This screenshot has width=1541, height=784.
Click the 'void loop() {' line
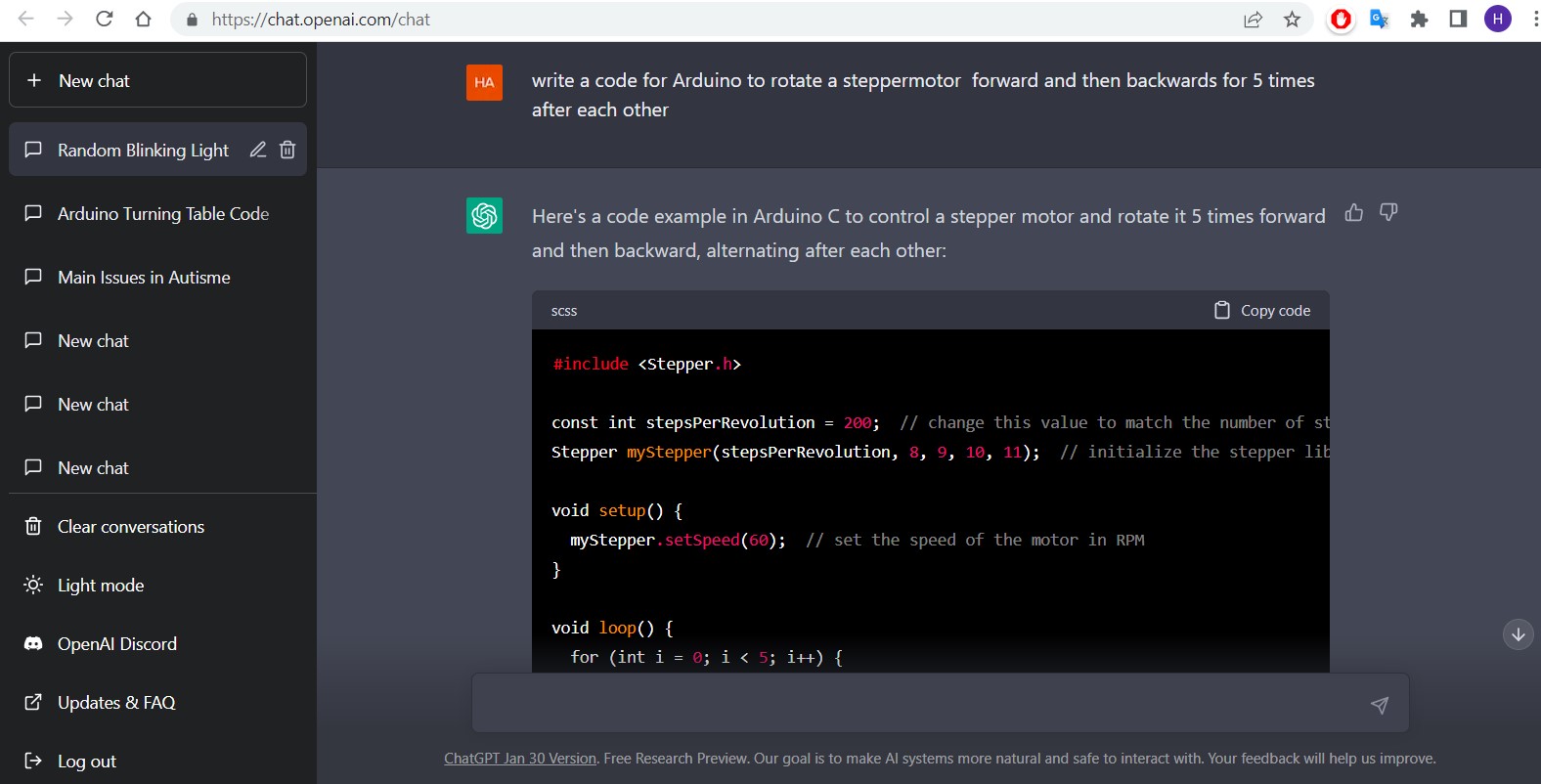(x=612, y=628)
